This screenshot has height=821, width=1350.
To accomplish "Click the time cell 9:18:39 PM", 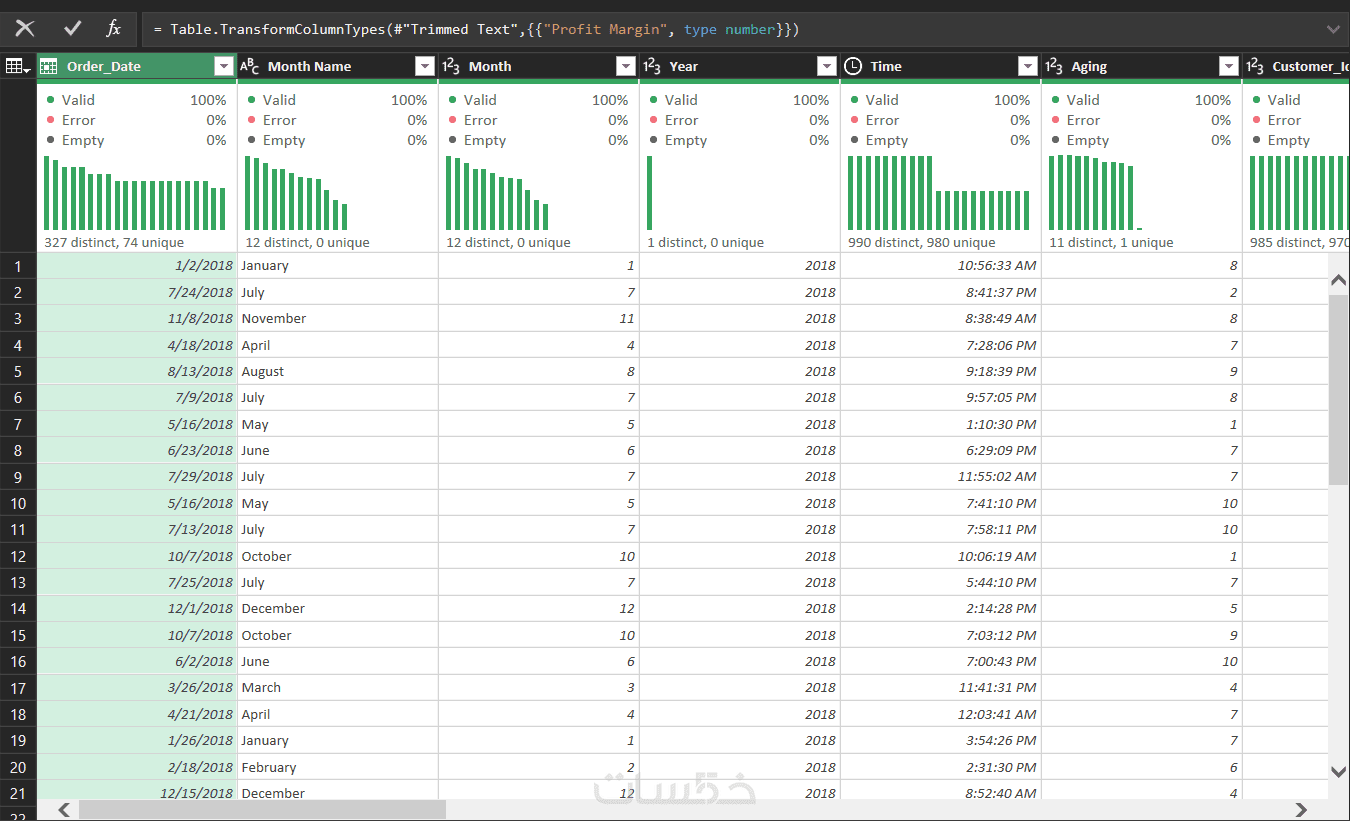I will pyautogui.click(x=941, y=371).
